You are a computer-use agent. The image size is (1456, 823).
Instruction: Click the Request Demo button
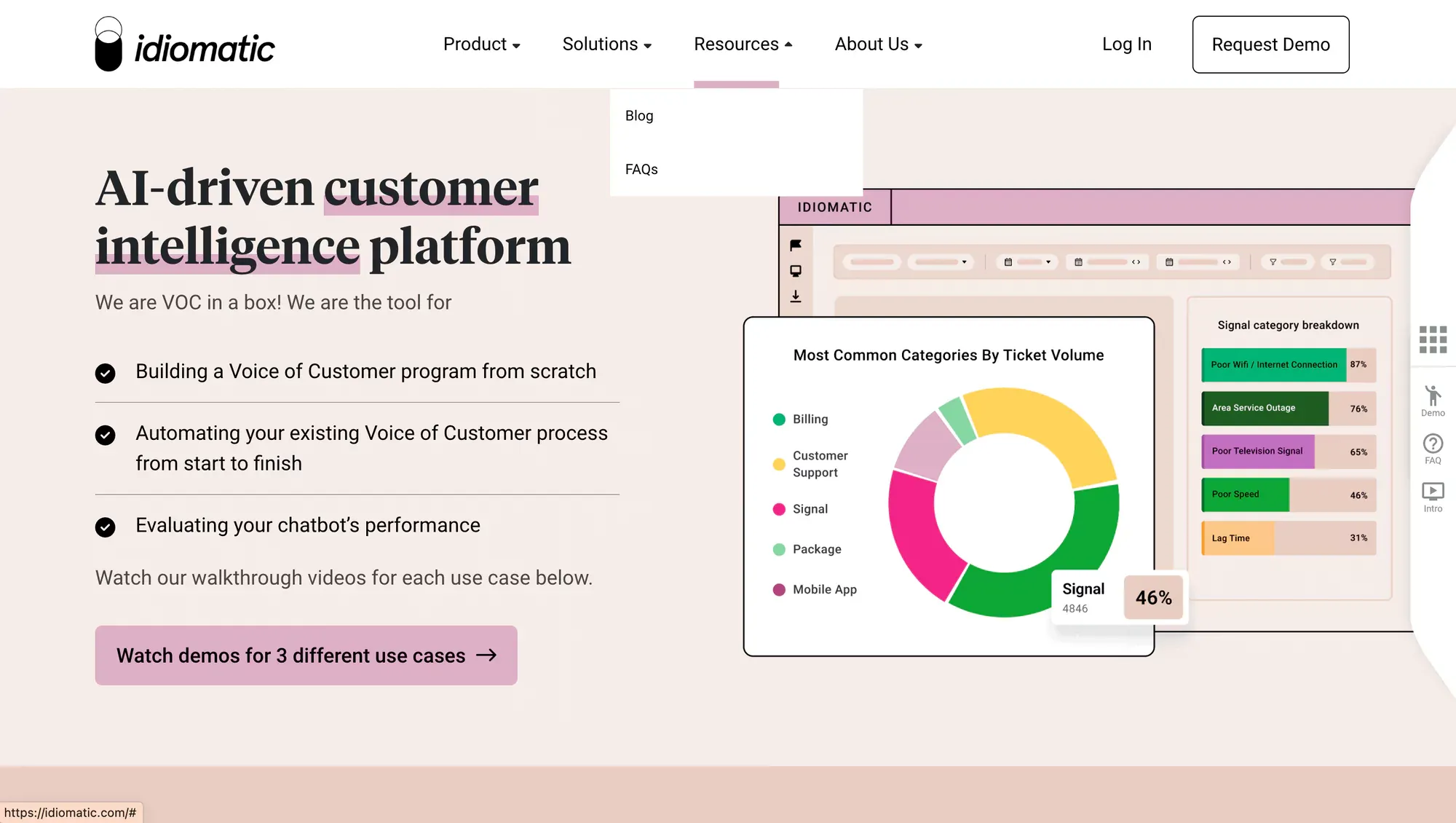[1270, 44]
